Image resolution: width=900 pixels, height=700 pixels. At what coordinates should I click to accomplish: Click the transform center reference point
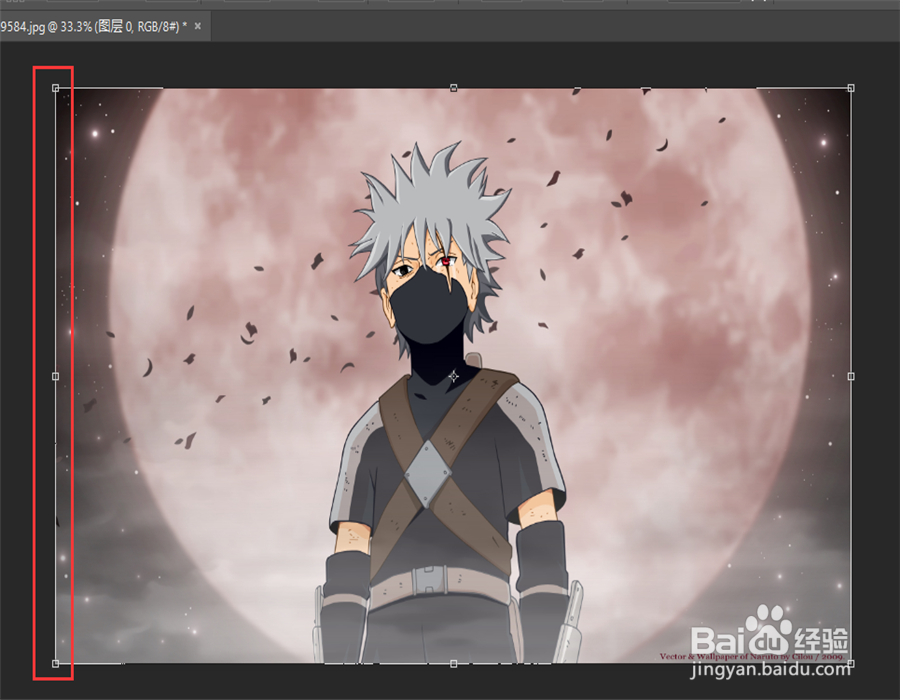click(453, 376)
